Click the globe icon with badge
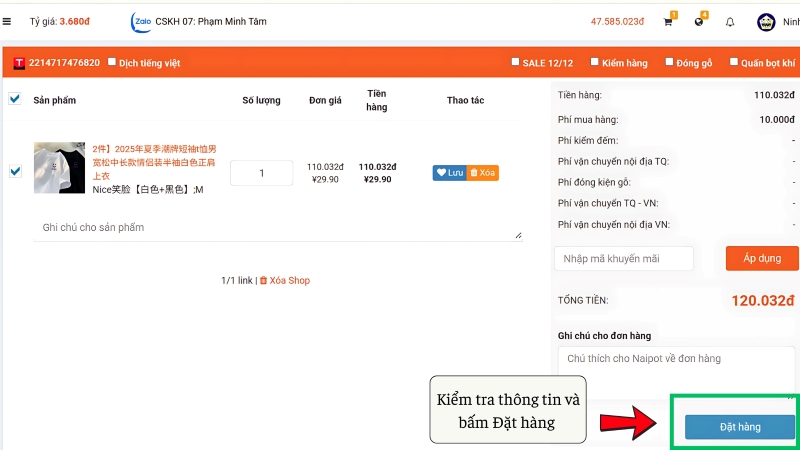This screenshot has height=450, width=800. [x=699, y=21]
